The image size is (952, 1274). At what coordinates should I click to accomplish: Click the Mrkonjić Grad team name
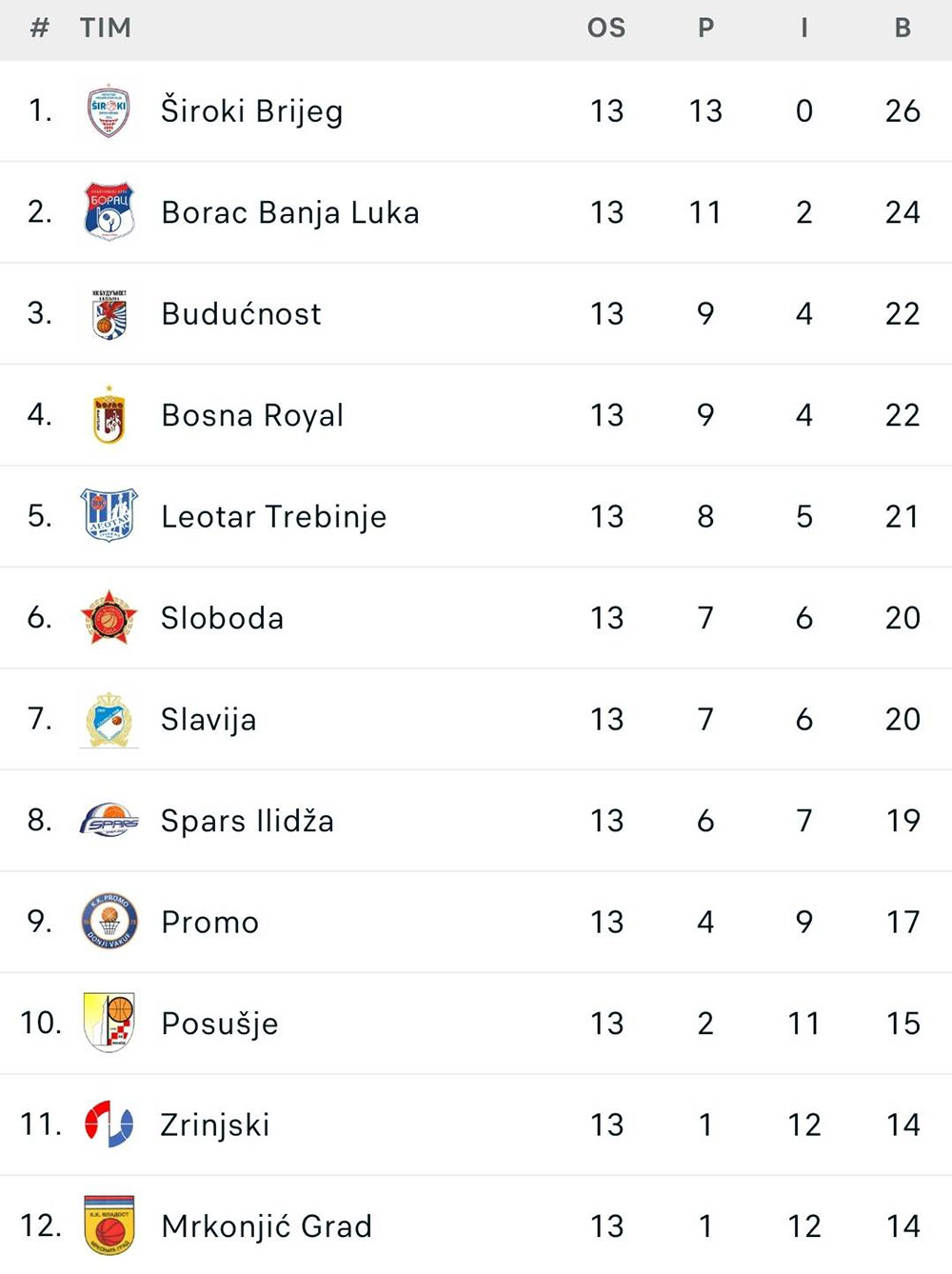(x=267, y=1226)
